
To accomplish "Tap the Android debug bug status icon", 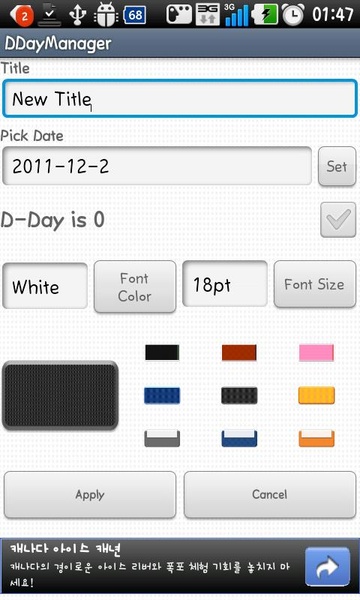I will click(105, 15).
